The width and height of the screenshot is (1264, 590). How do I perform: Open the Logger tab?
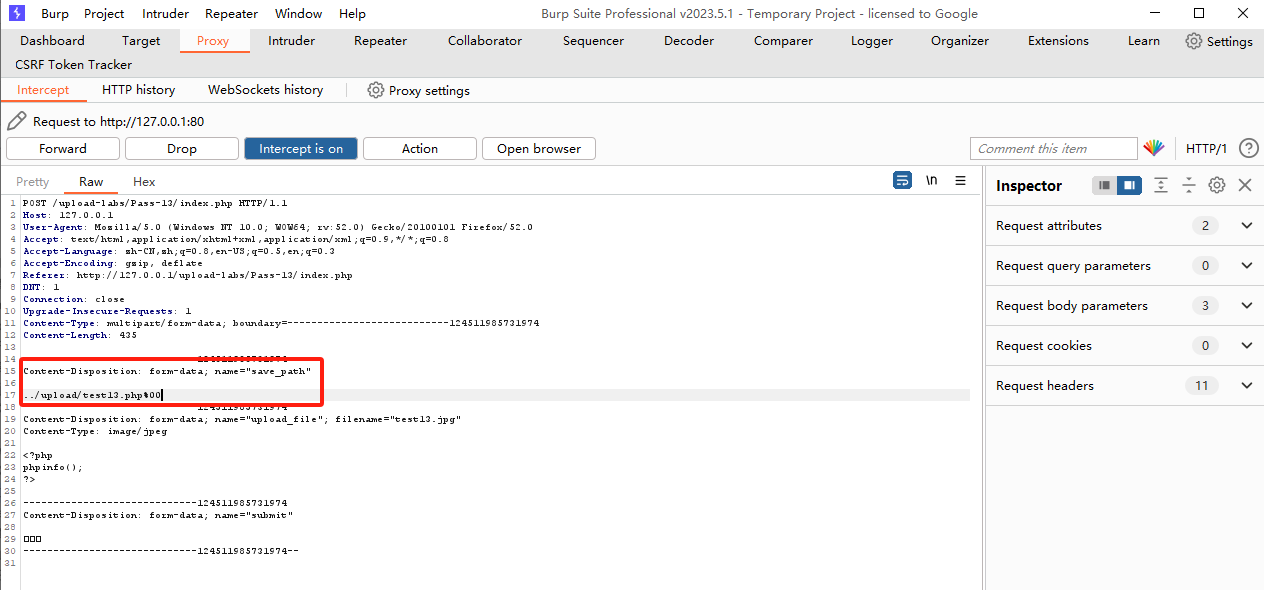(872, 41)
